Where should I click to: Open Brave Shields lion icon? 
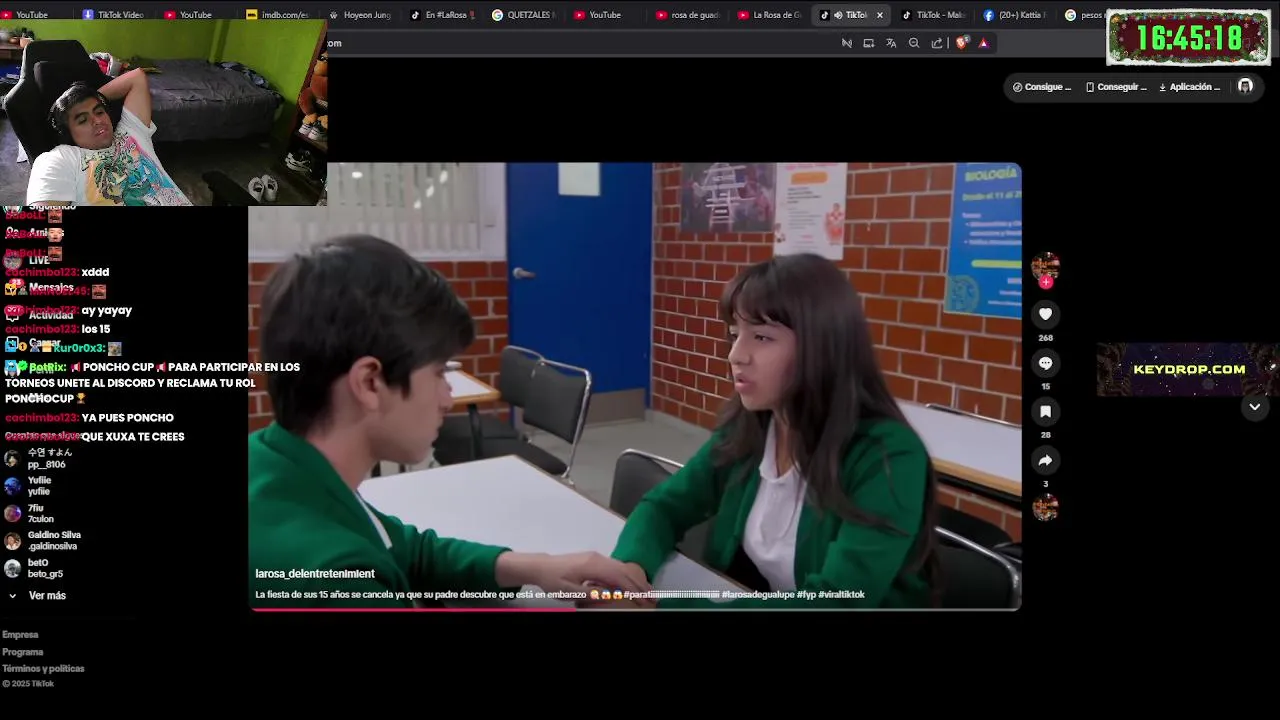click(962, 43)
